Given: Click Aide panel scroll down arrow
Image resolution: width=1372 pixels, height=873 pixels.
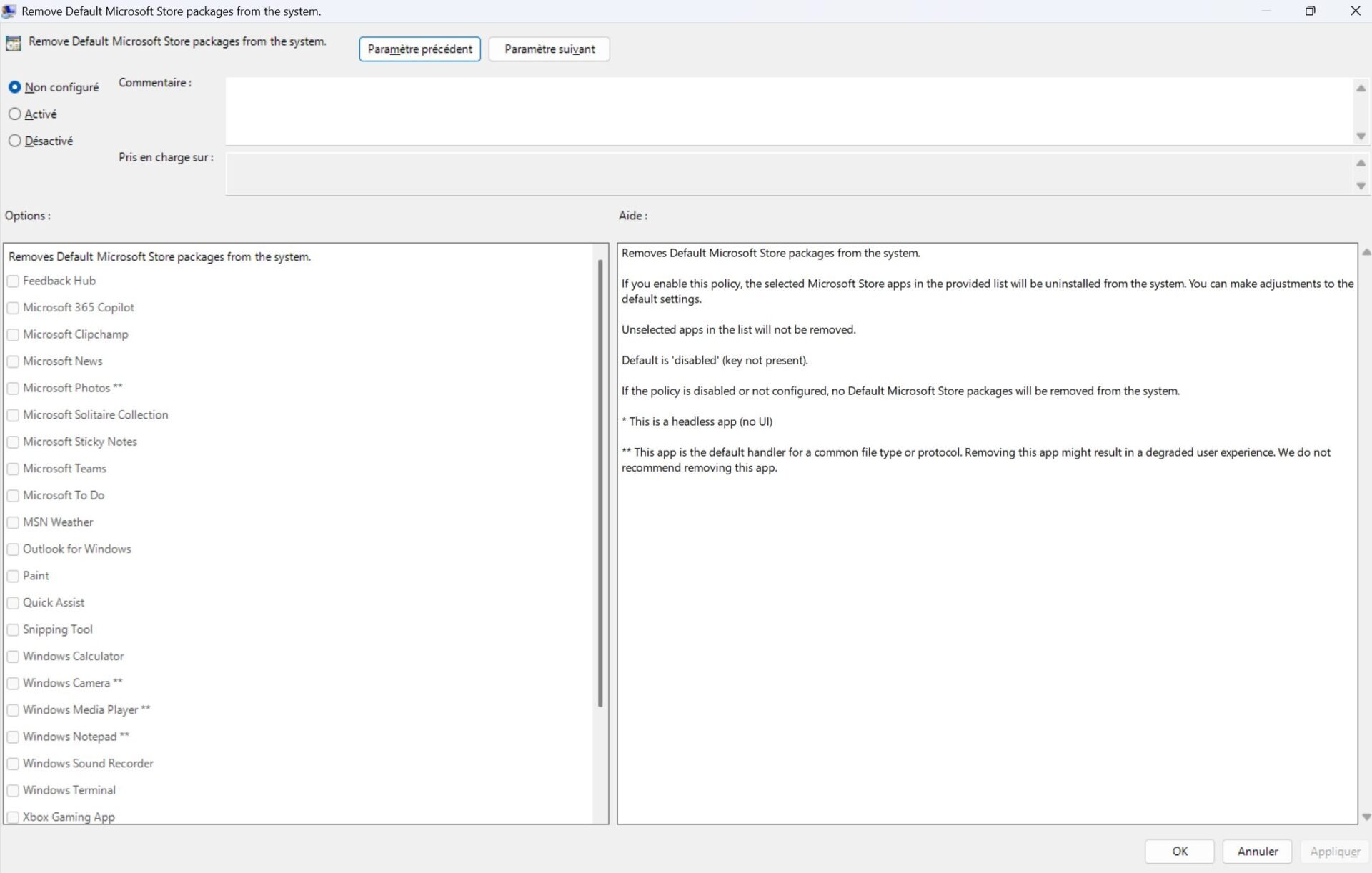Looking at the screenshot, I should click(x=1366, y=817).
